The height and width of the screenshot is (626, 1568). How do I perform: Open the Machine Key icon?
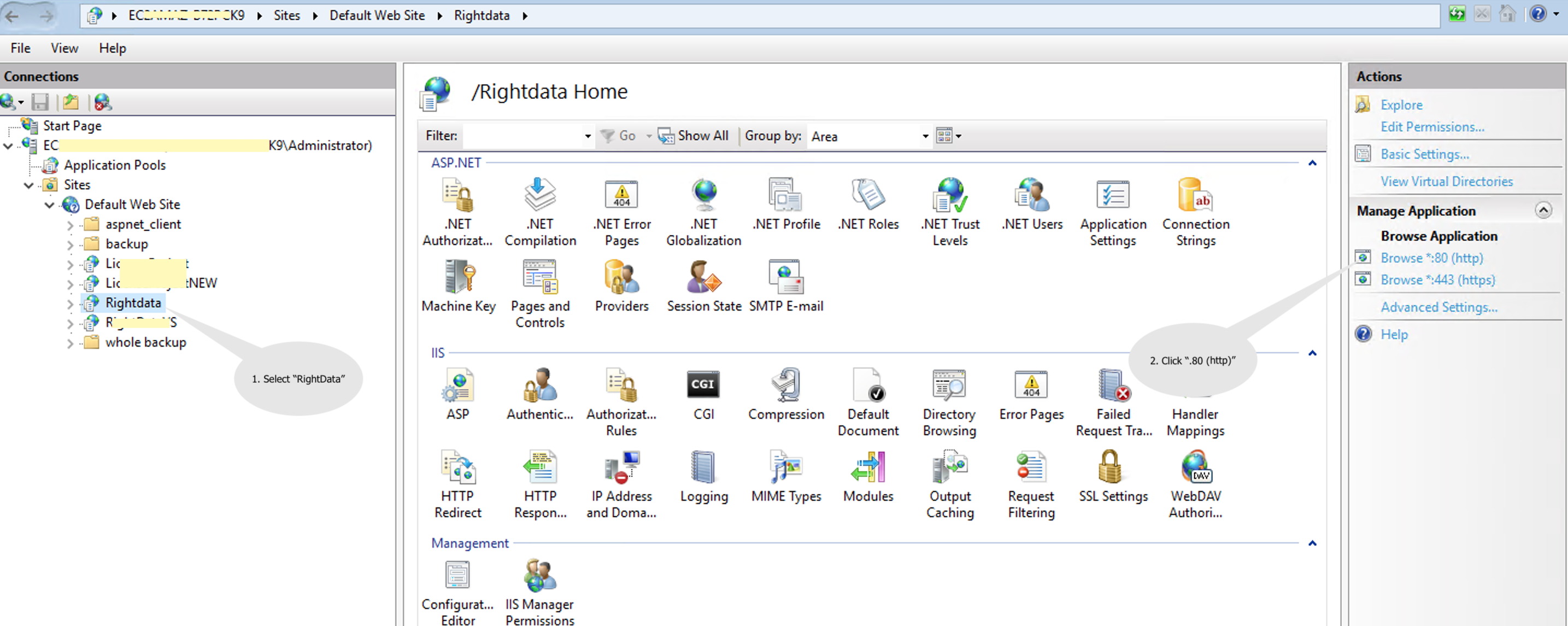coord(459,287)
